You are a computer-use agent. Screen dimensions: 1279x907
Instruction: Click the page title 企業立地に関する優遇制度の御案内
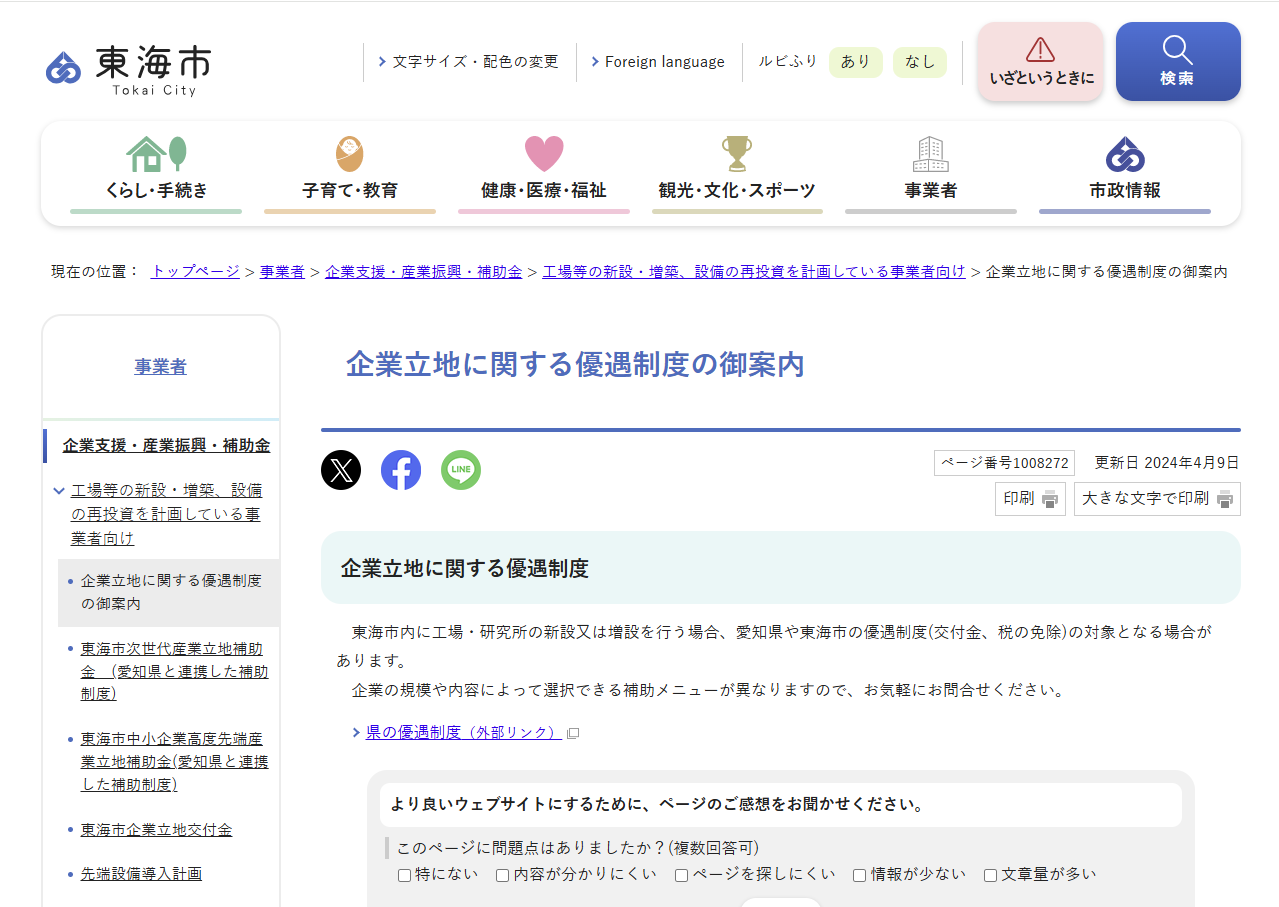(575, 364)
